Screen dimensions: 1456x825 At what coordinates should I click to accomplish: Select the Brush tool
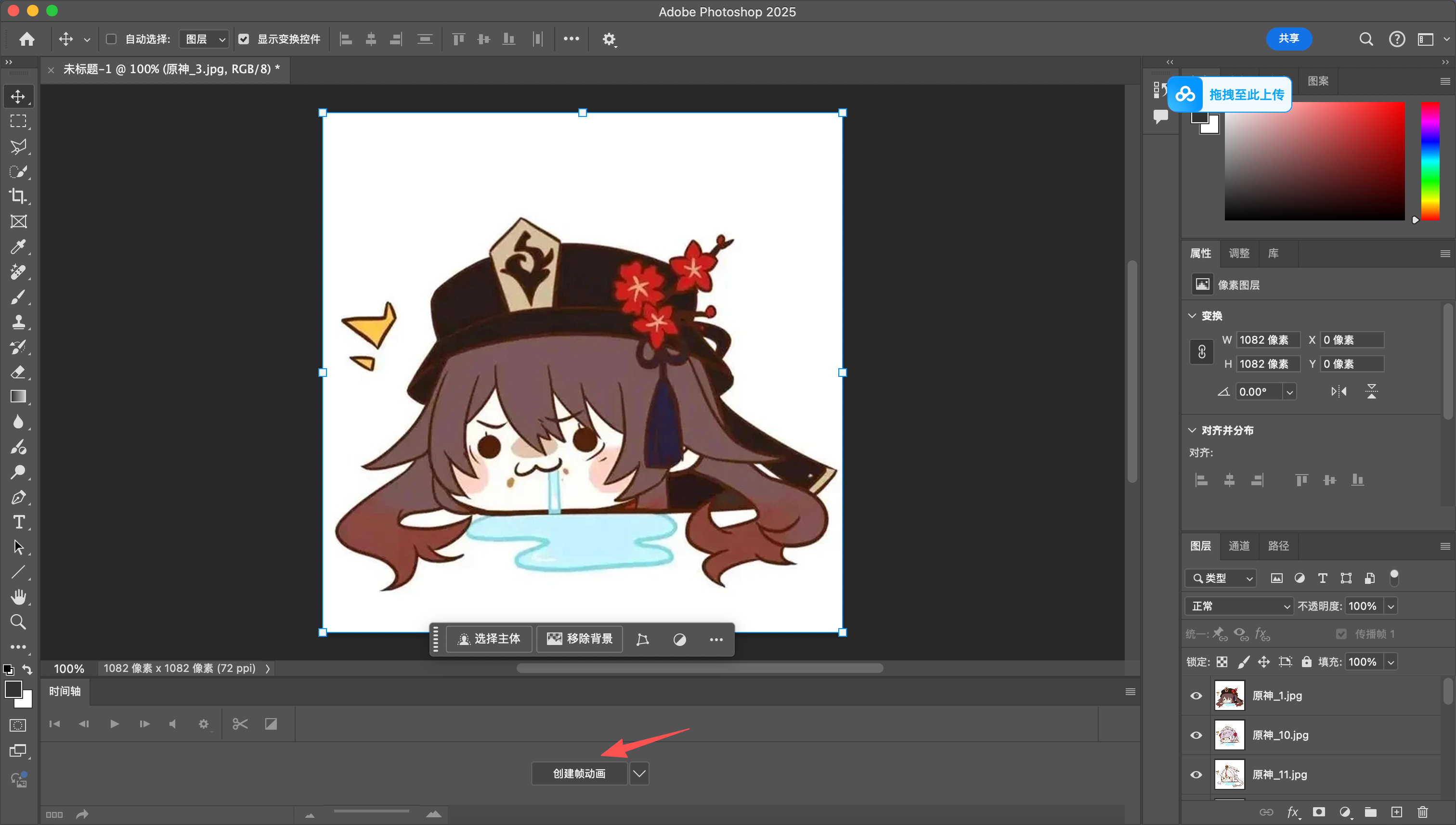pyautogui.click(x=18, y=297)
